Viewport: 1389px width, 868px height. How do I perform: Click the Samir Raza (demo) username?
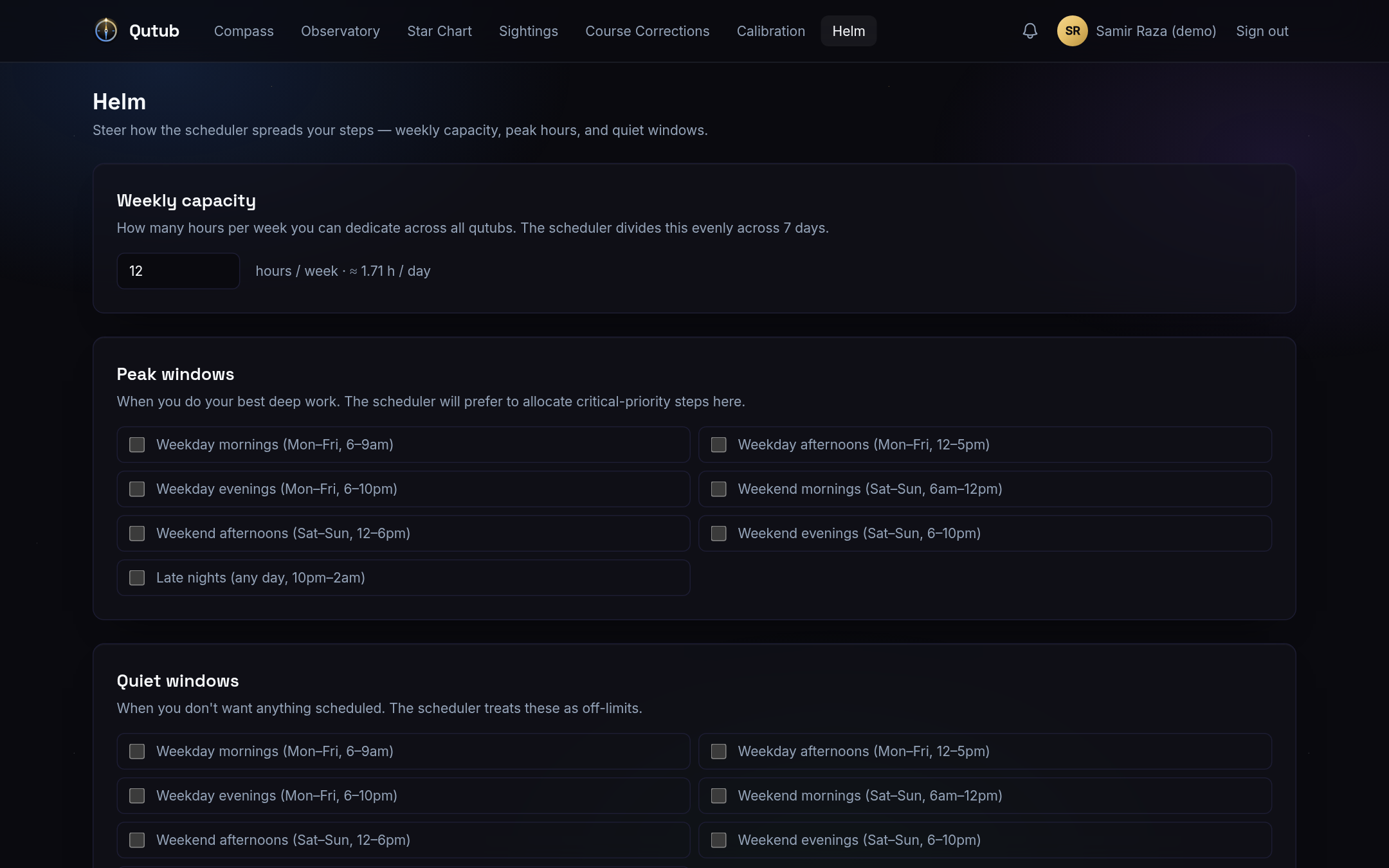[1156, 31]
